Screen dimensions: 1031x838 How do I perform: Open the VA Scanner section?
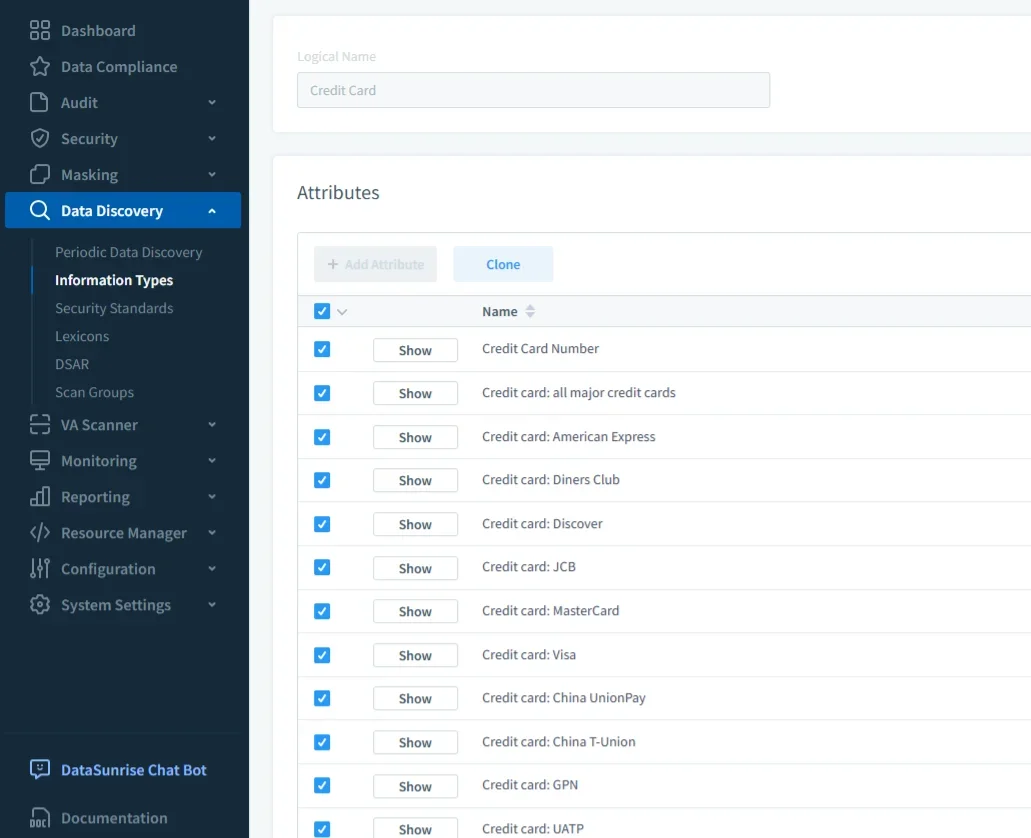coord(39,424)
